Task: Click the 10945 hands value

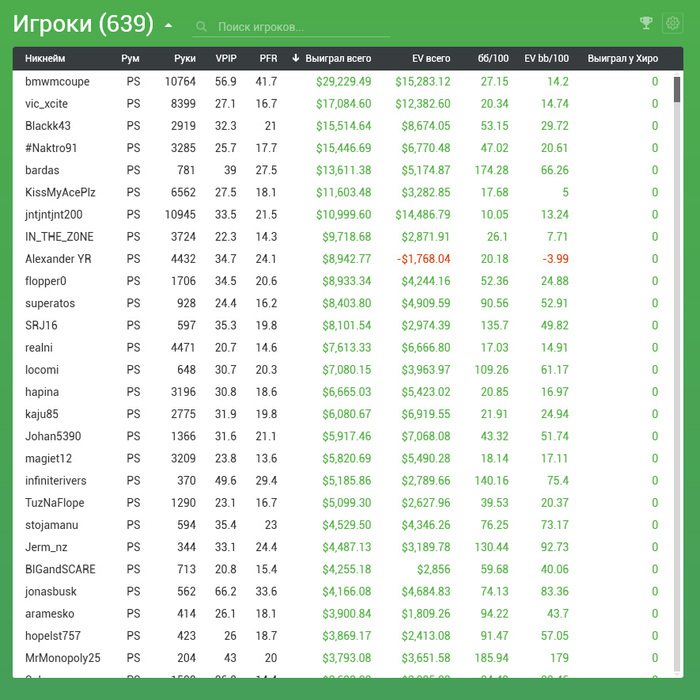Action: click(x=180, y=215)
